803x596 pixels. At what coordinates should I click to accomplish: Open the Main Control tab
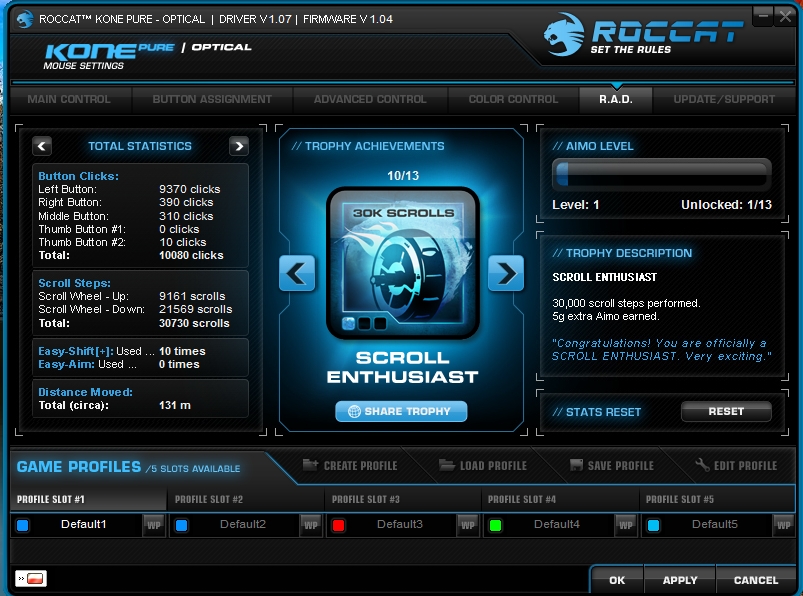(x=69, y=99)
